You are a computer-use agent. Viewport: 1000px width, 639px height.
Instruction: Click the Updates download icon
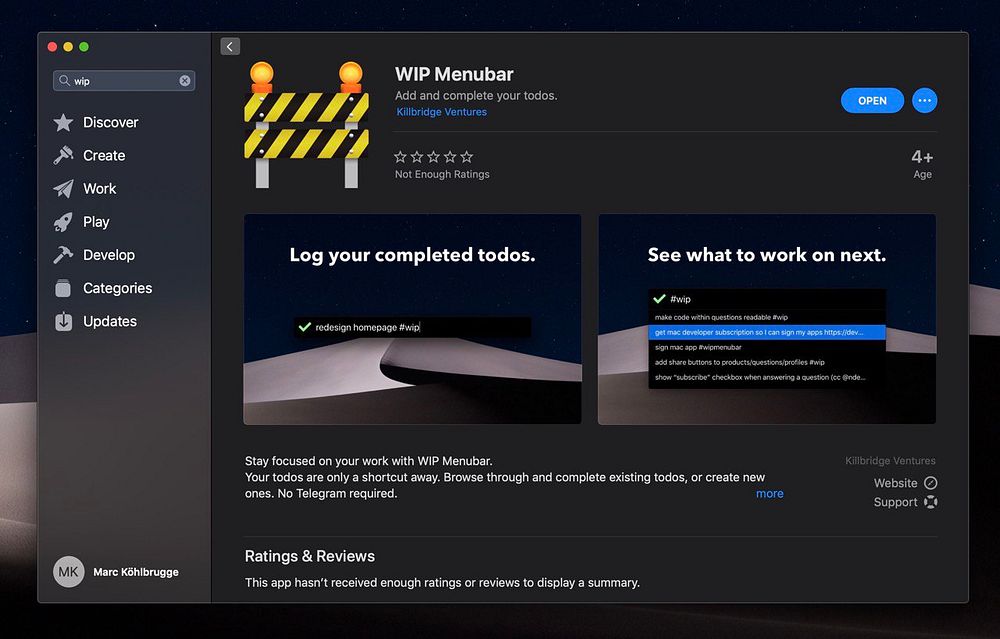click(63, 321)
